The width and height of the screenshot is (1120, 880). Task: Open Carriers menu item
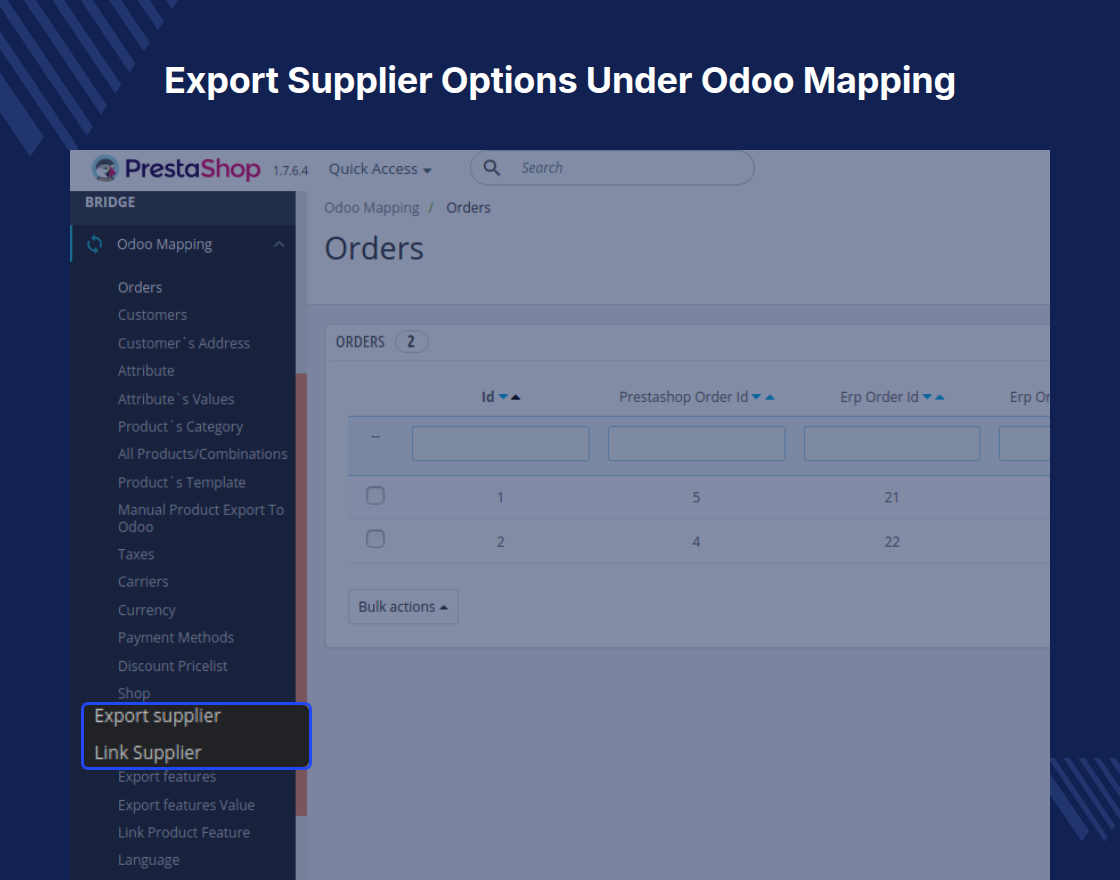pyautogui.click(x=143, y=582)
